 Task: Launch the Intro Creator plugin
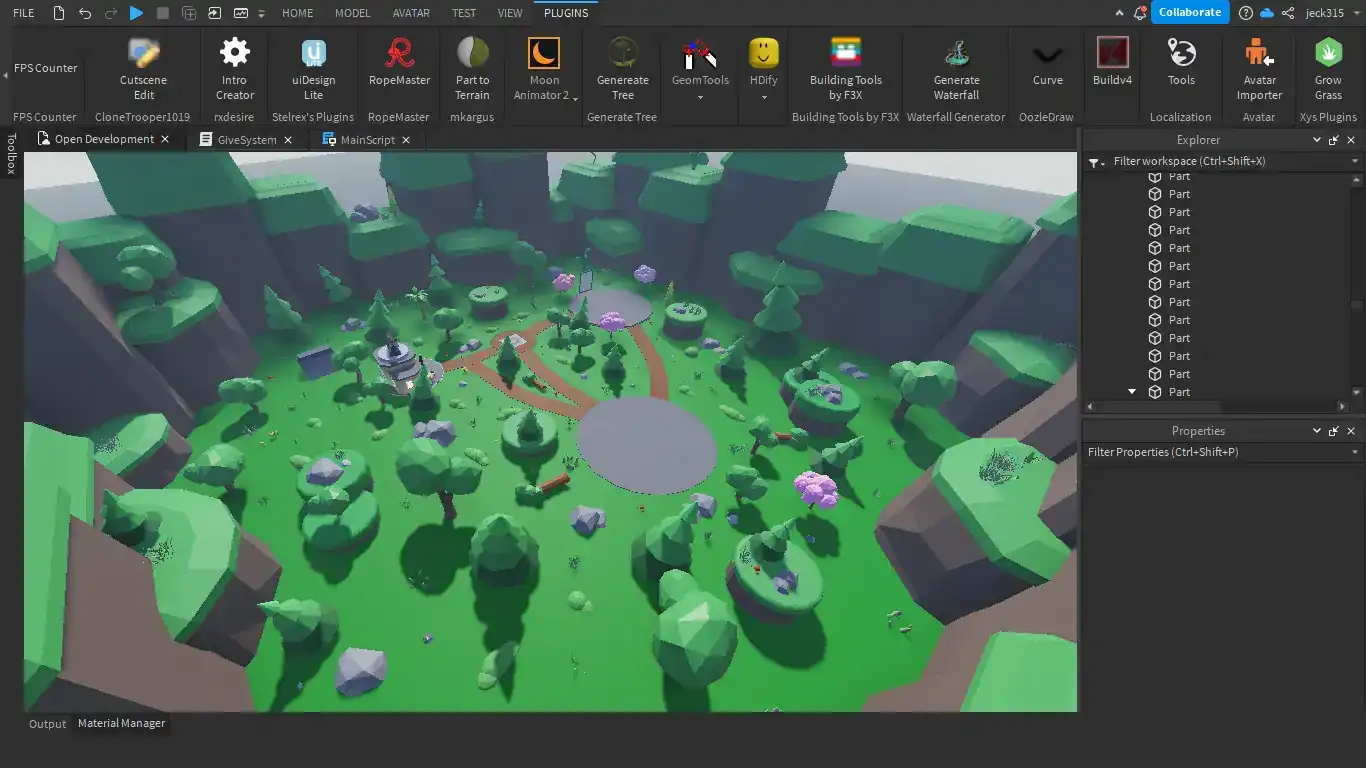tap(235, 69)
